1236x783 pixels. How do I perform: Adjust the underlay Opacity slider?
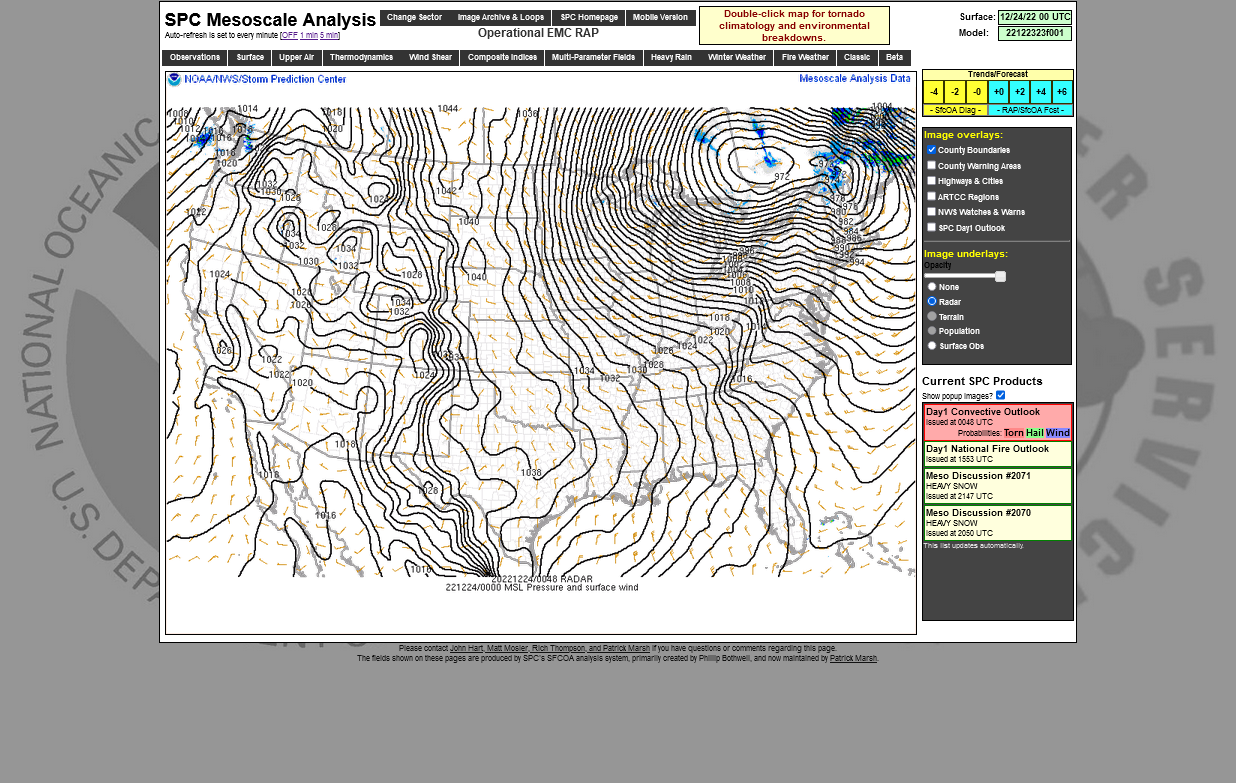pyautogui.click(x=965, y=276)
